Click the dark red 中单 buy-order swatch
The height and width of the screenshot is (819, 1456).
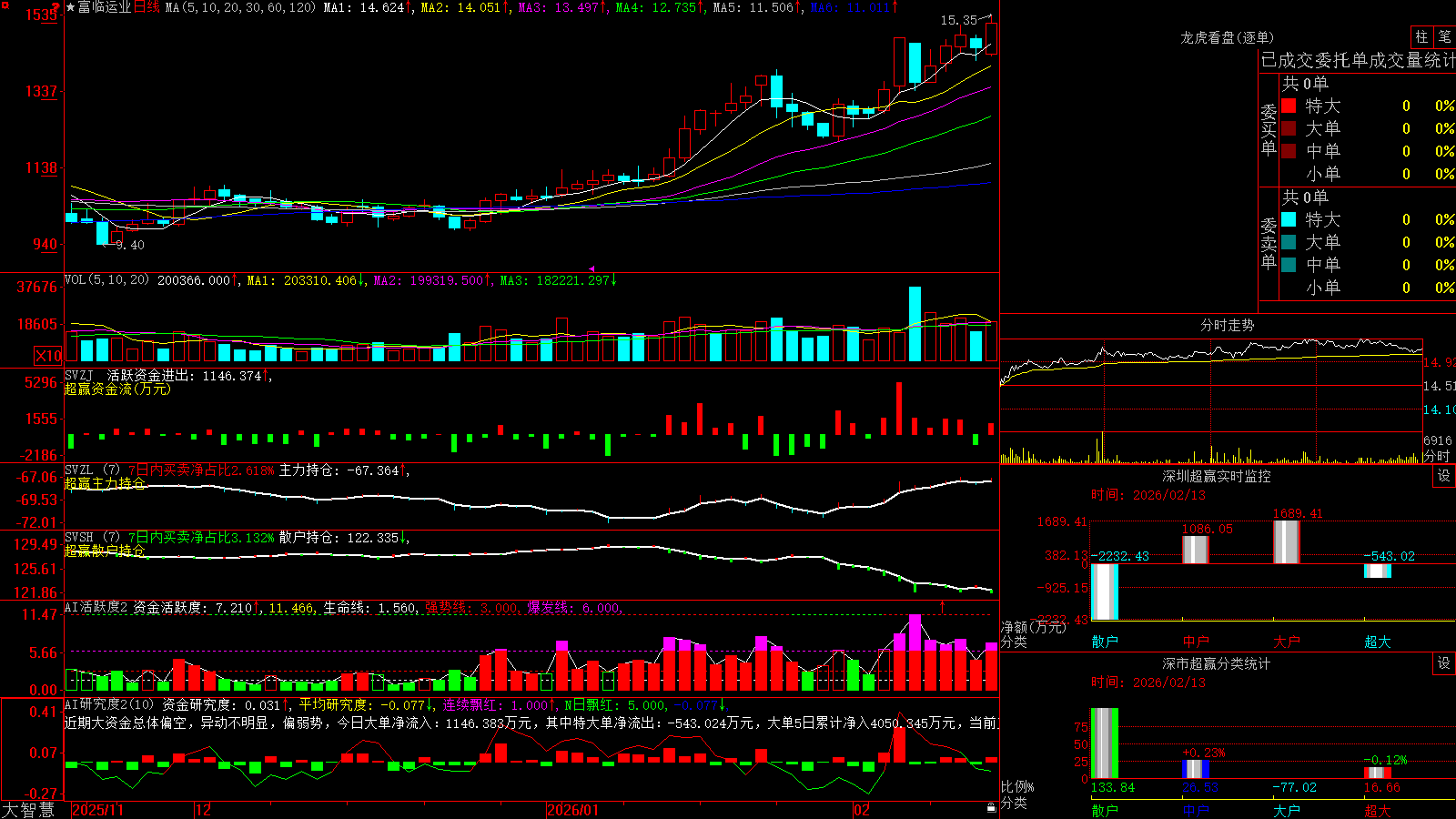[1289, 151]
